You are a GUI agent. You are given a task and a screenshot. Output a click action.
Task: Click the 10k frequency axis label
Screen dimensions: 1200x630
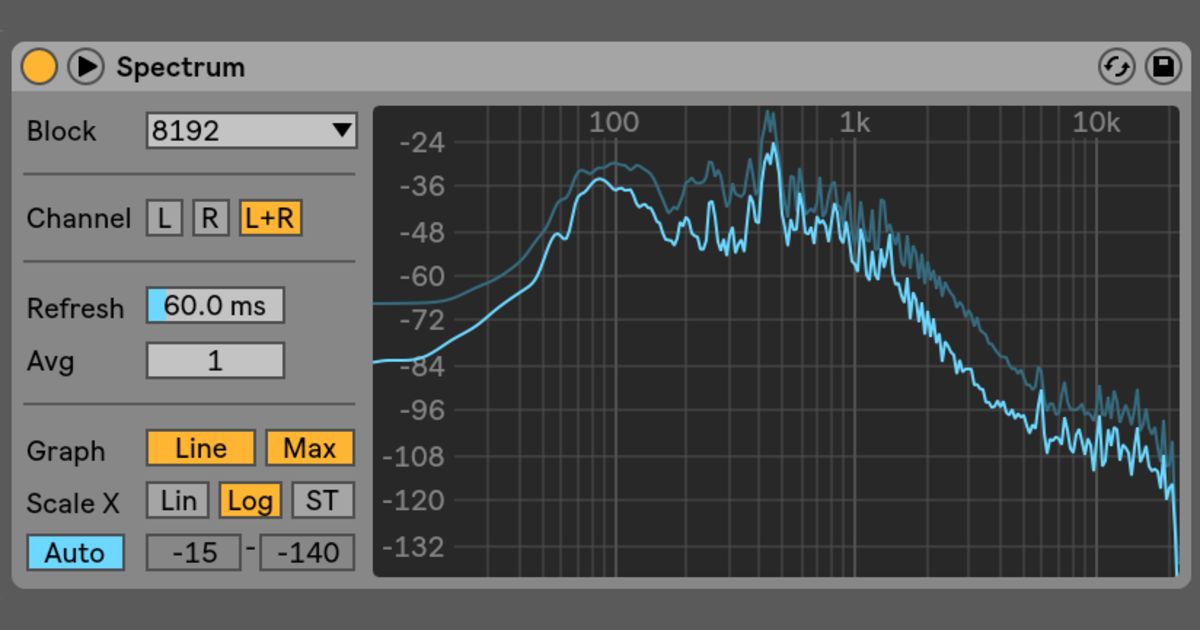[1096, 123]
